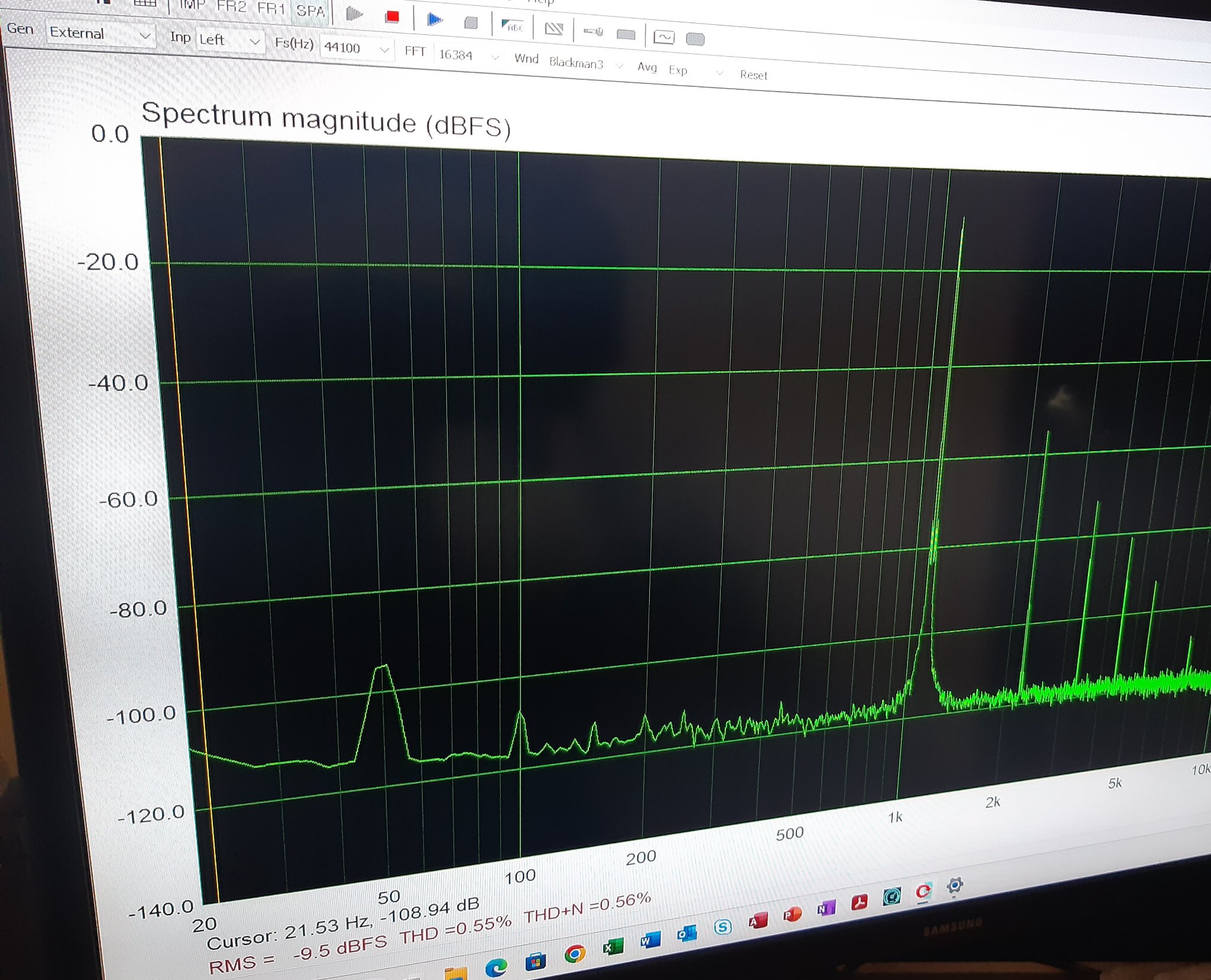Click the Reset averaging button
1211x980 pixels.
click(753, 74)
